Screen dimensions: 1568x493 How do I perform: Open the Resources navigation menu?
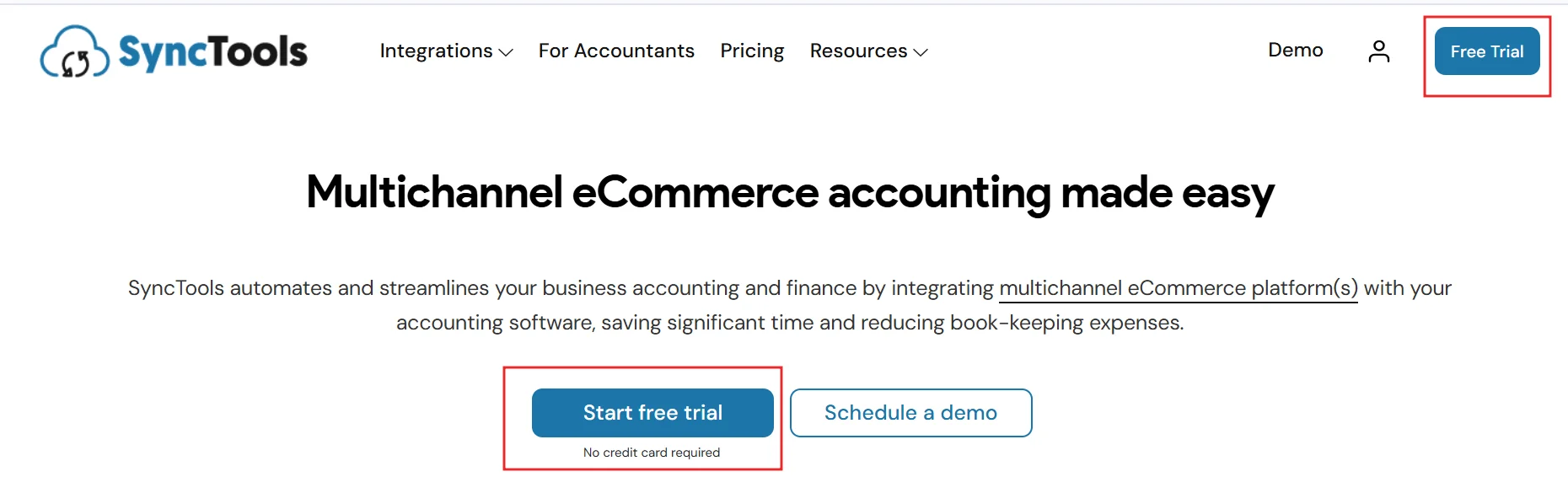coord(858,51)
